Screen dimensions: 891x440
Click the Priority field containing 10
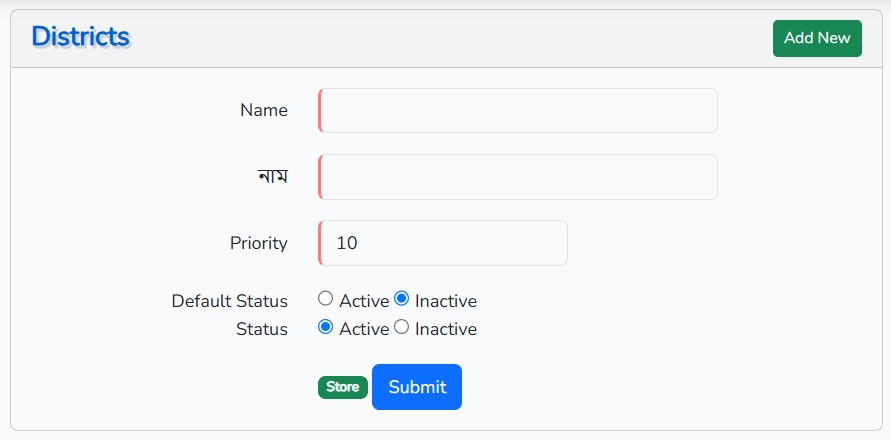(443, 243)
